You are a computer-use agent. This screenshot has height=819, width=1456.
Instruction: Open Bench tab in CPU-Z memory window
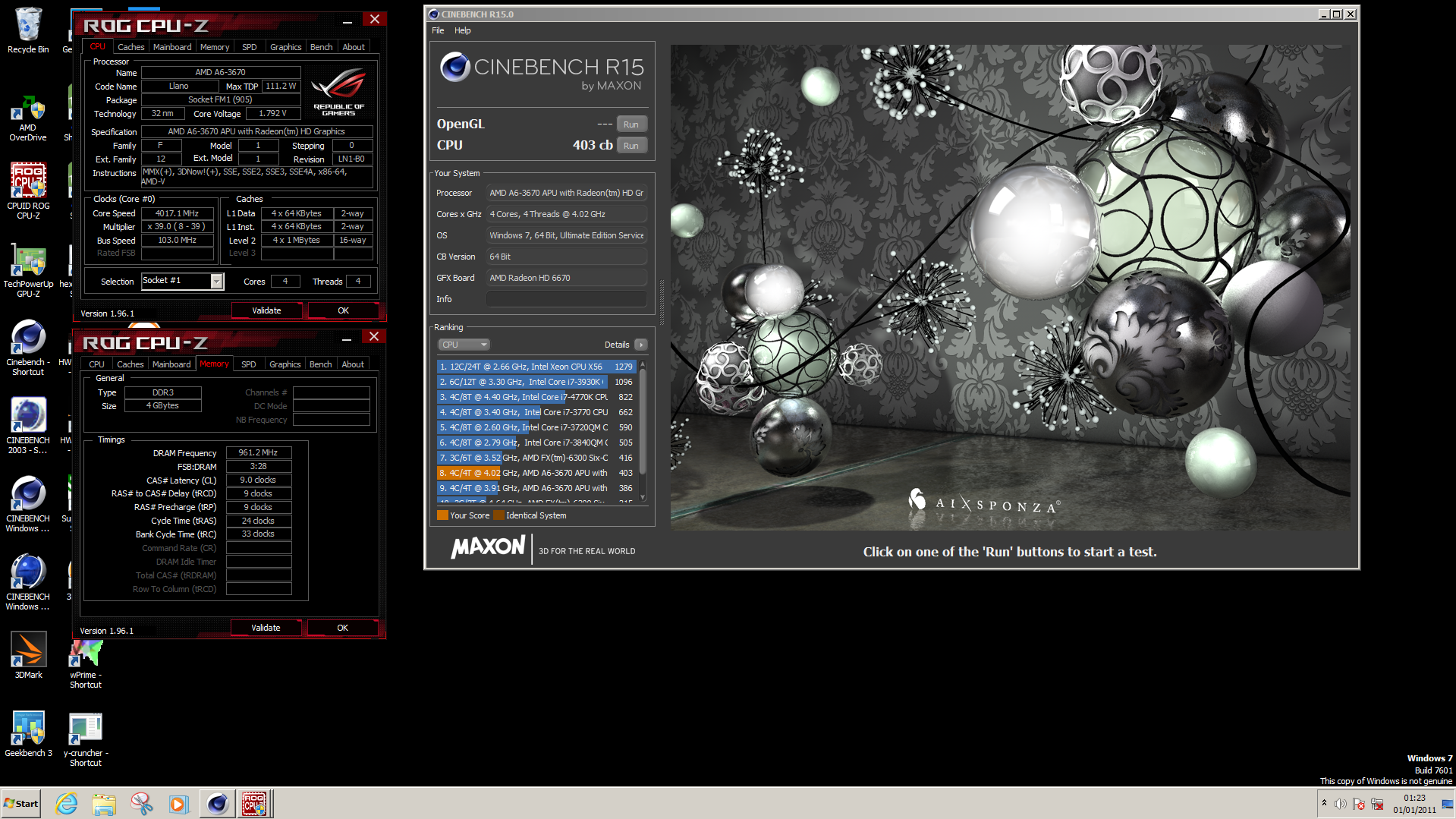tap(320, 364)
